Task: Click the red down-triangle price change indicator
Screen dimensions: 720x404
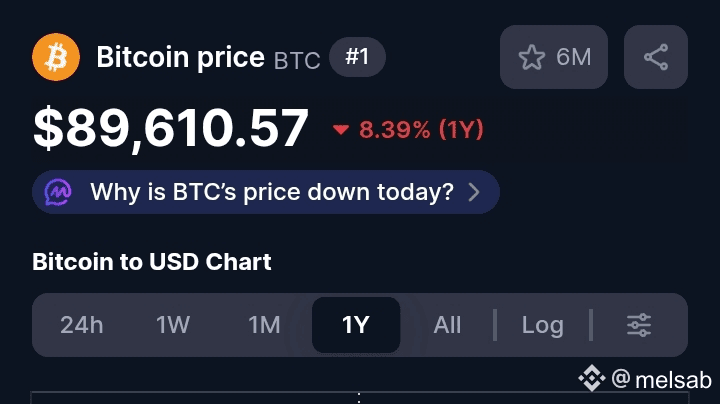Action: pyautogui.click(x=341, y=130)
